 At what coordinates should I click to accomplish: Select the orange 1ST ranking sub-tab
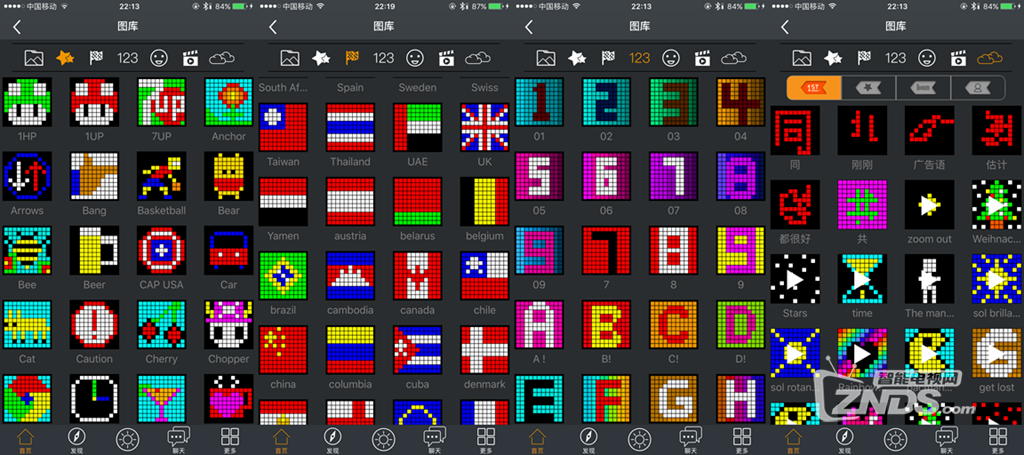813,87
